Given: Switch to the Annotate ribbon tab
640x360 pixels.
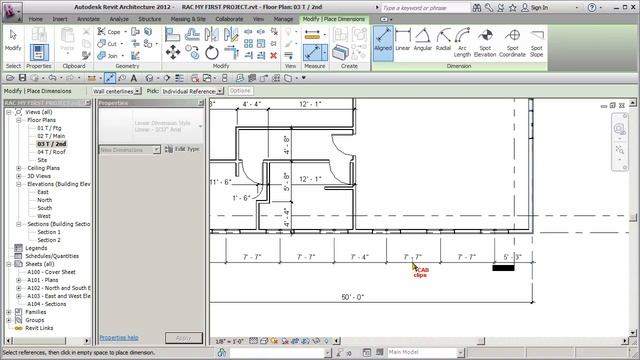Looking at the screenshot, I should 88,19.
